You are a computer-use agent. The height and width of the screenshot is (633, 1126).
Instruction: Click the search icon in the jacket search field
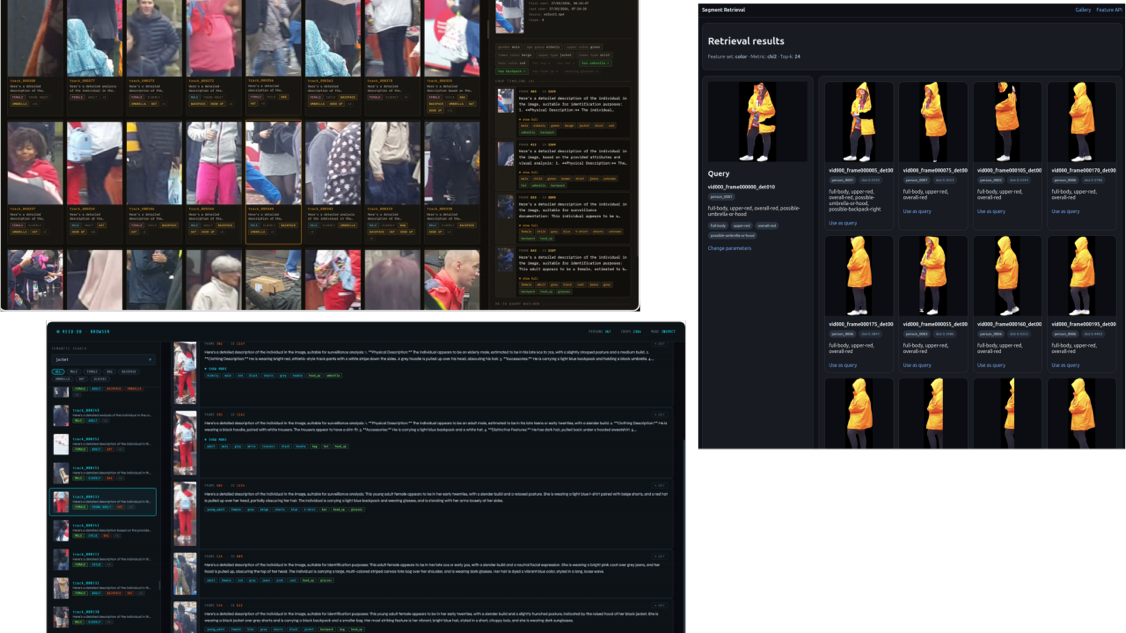(150, 359)
